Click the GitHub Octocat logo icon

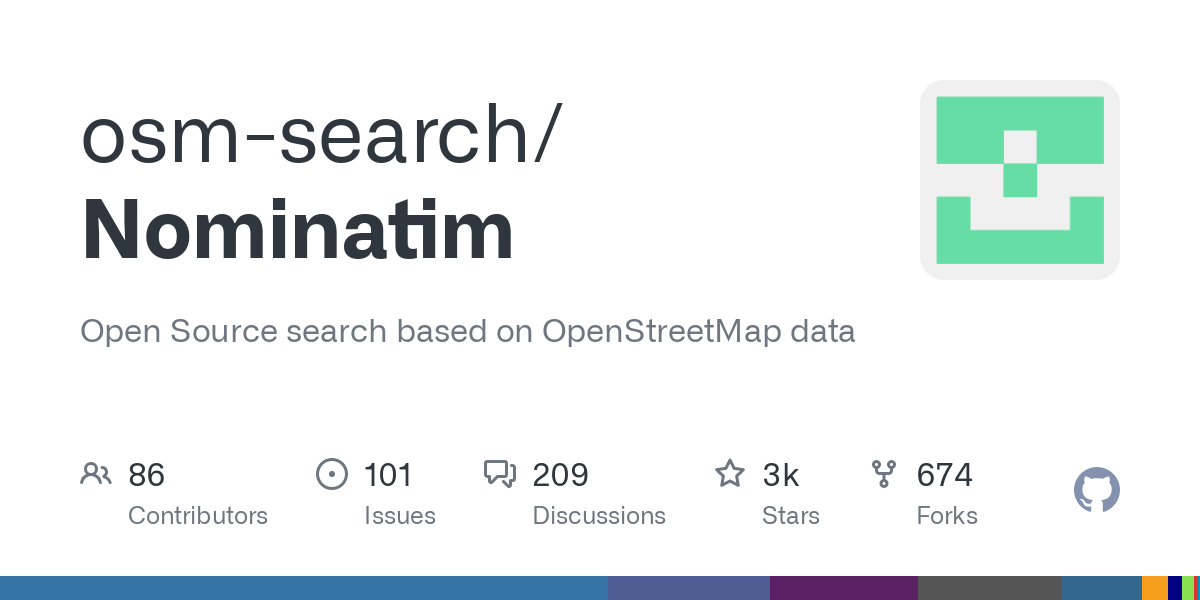click(x=1097, y=490)
